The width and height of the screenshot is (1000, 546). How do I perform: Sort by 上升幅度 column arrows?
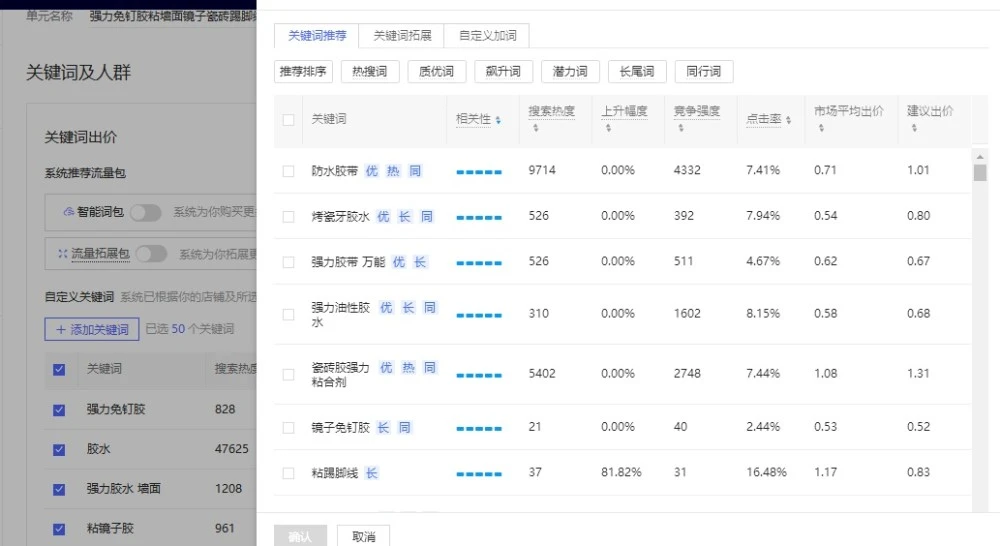pos(608,128)
